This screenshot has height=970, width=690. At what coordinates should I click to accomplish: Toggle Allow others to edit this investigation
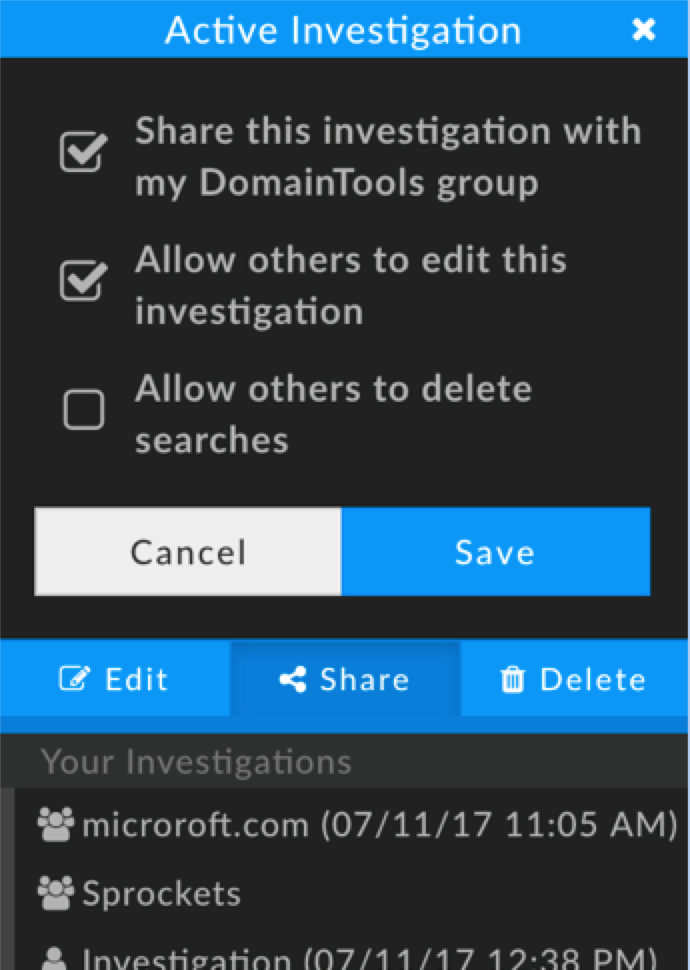point(84,281)
